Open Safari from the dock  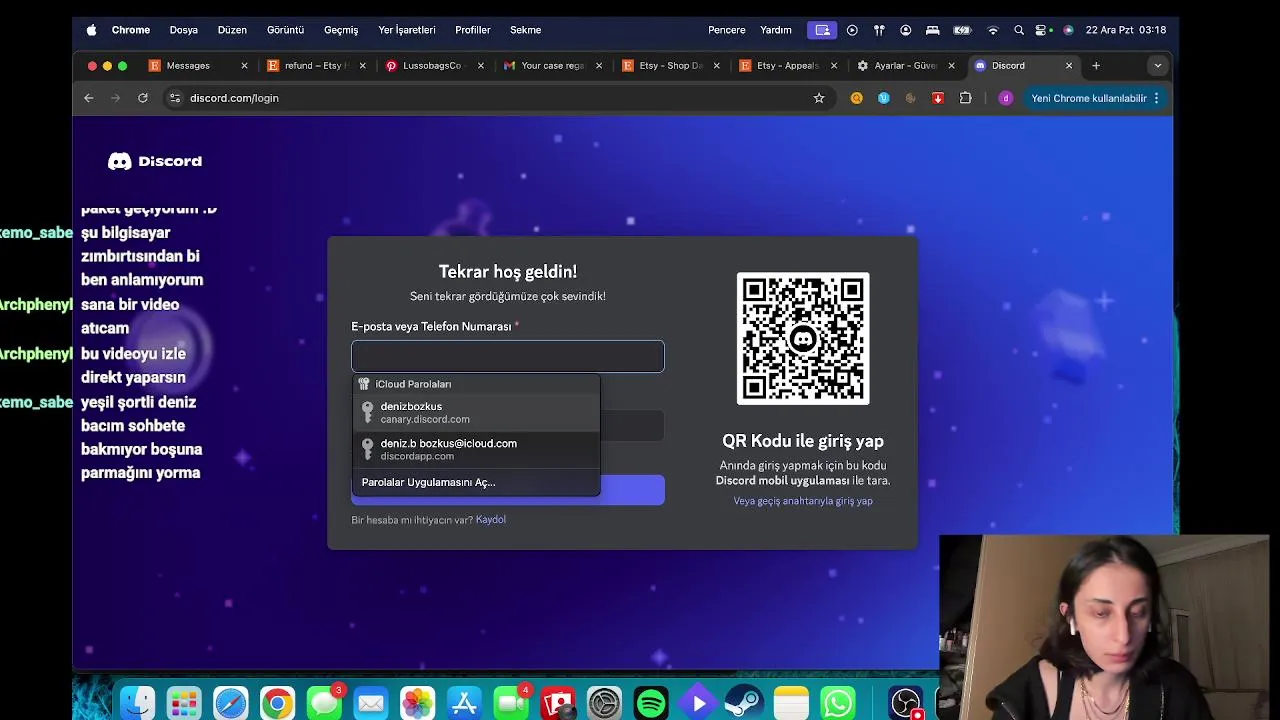click(x=231, y=703)
